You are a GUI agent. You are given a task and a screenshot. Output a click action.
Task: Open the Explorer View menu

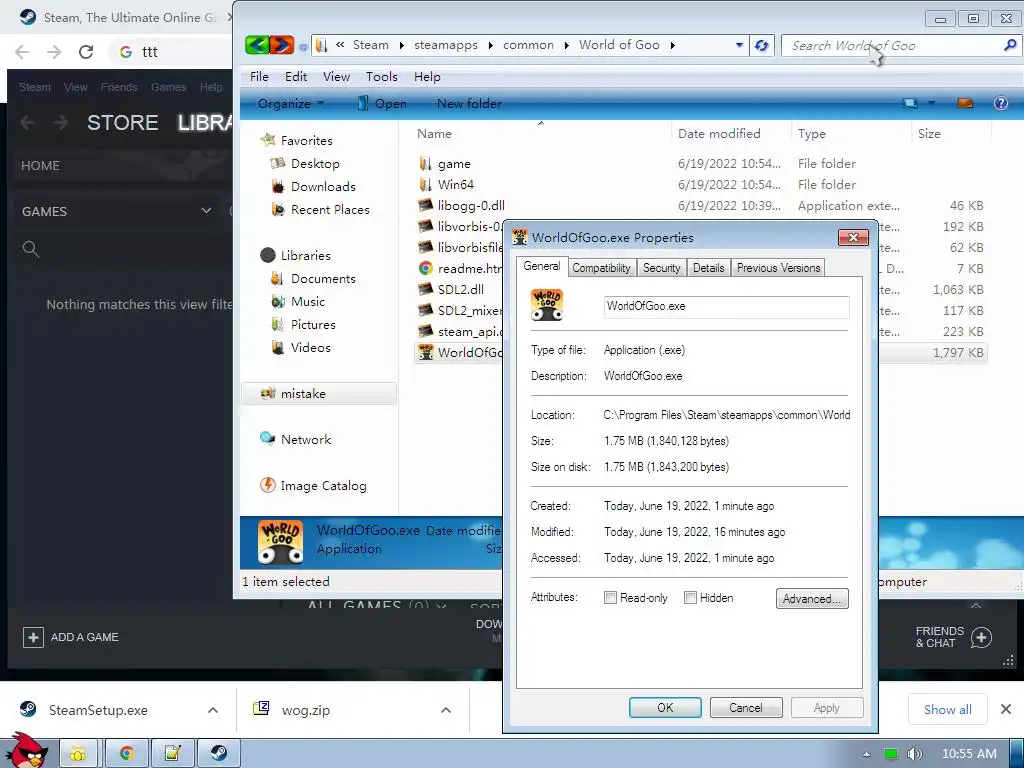tap(336, 76)
